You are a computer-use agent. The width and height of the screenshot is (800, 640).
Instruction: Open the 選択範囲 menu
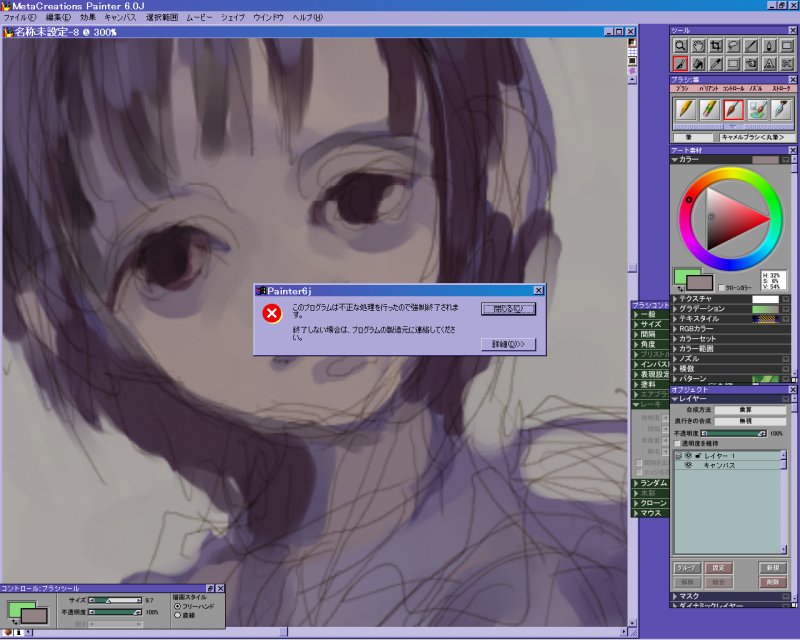tap(162, 17)
